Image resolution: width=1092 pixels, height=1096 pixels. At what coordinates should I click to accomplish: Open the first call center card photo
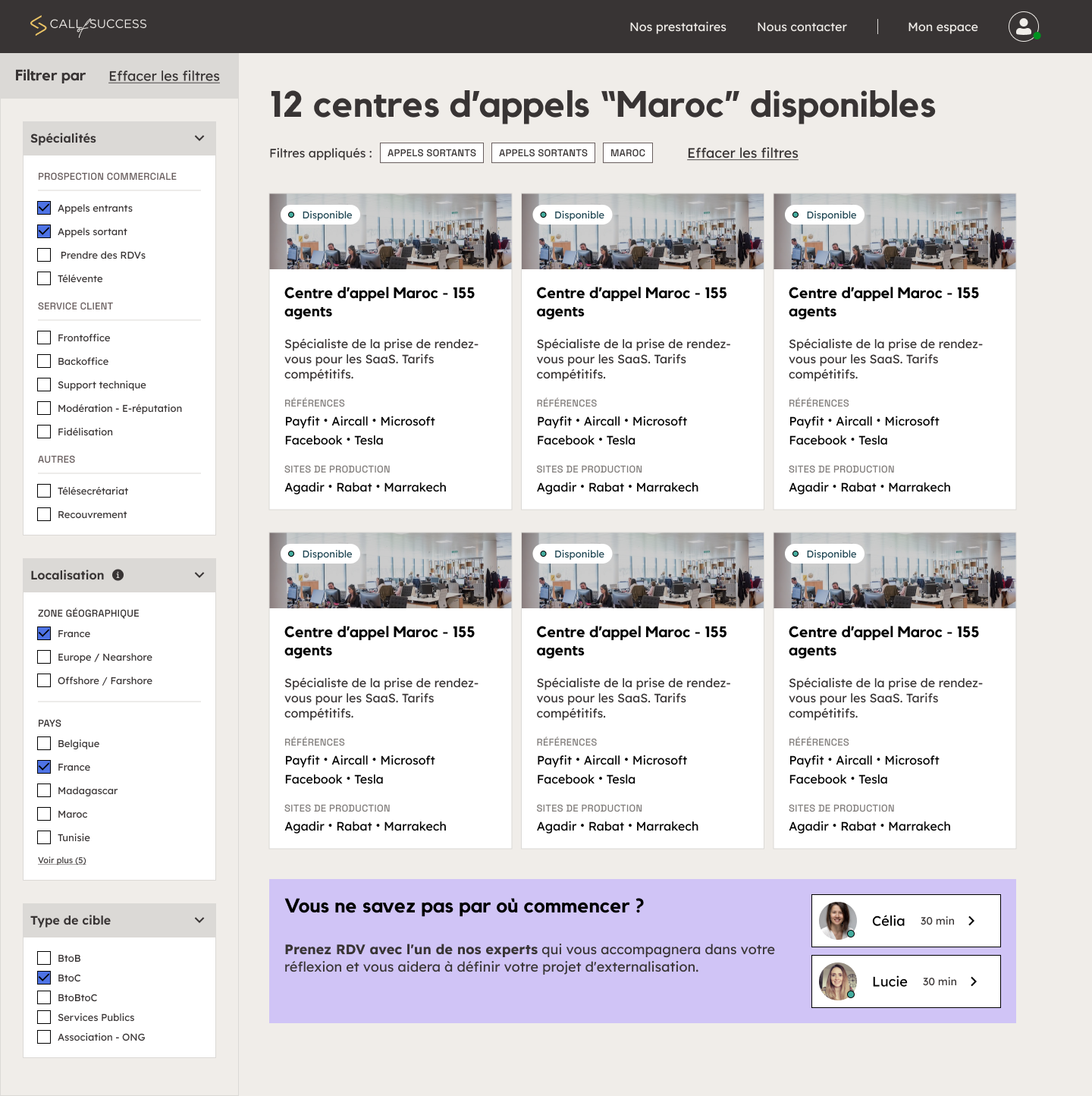(x=390, y=239)
